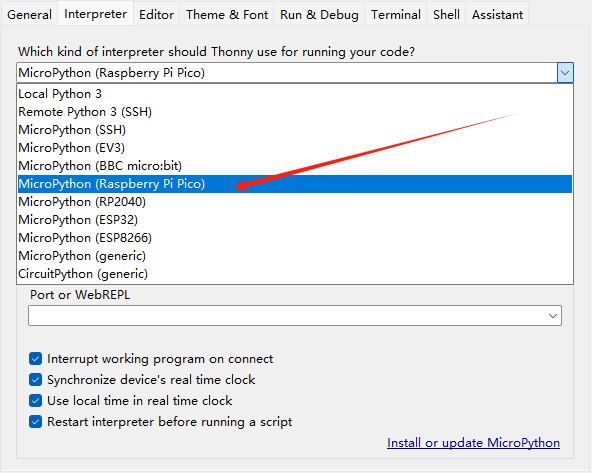Pick CircuitPython (generic) from the list
Image resolution: width=592 pixels, height=473 pixels.
(x=295, y=274)
